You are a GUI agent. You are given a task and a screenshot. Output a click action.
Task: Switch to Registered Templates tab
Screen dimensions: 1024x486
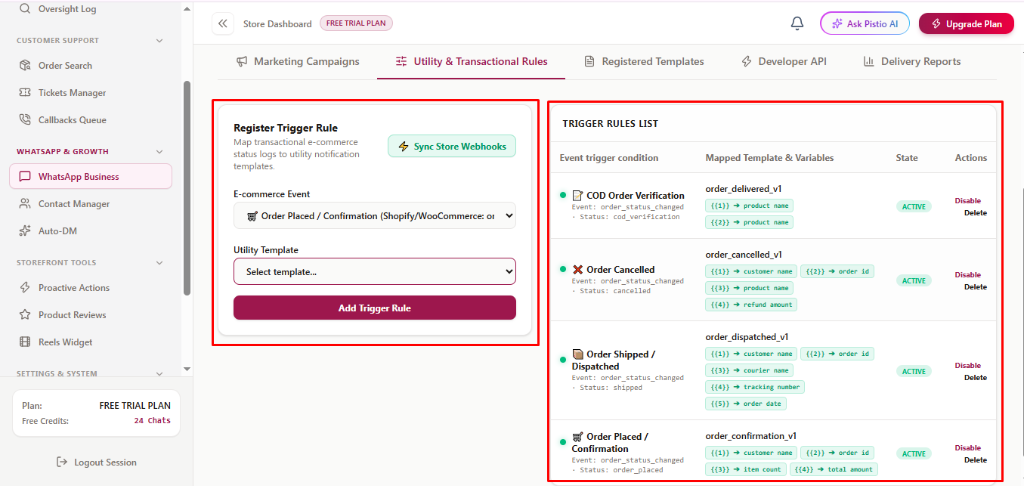[644, 61]
